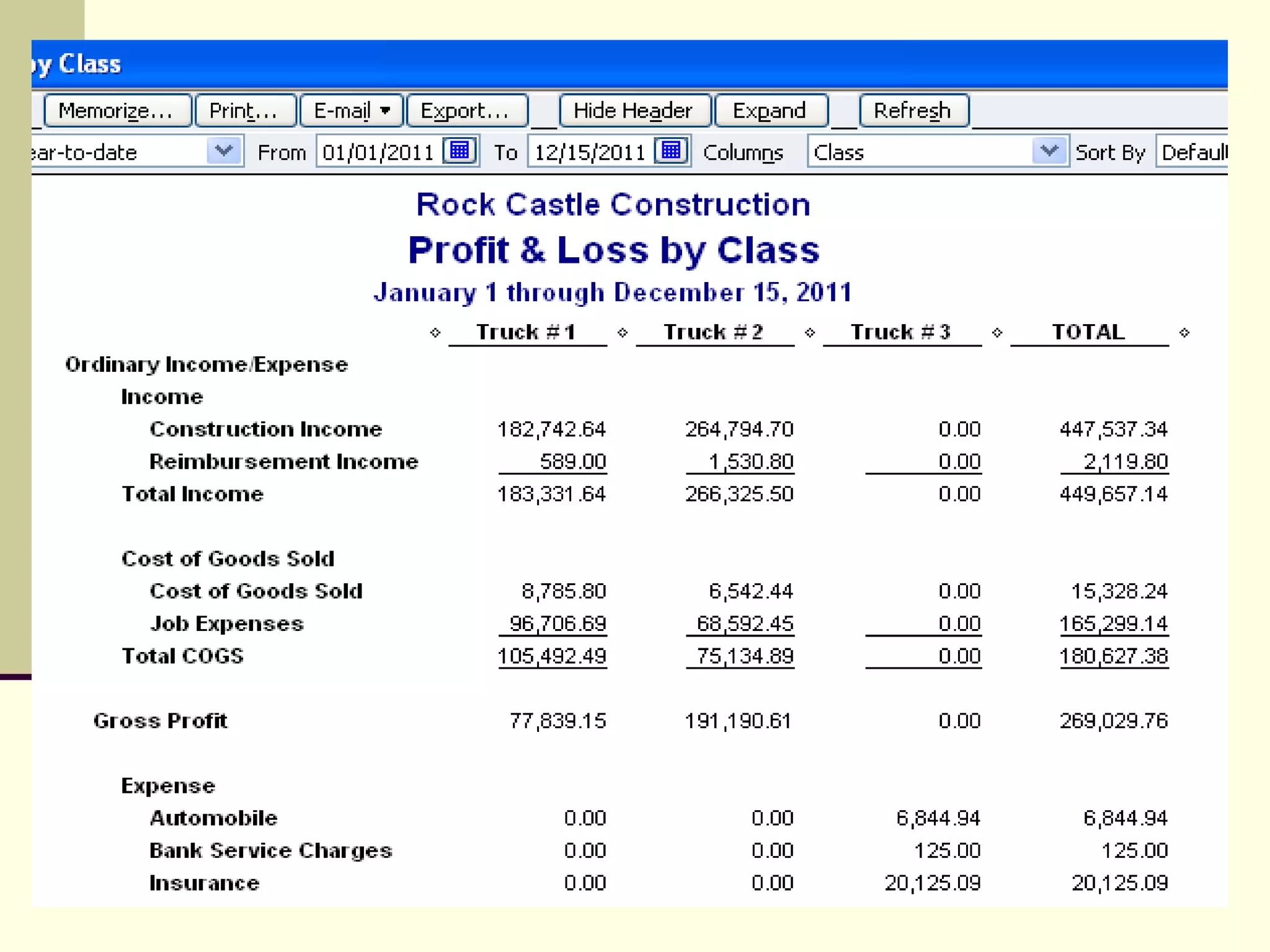1270x952 pixels.
Task: Click the resize diamond between Truck #2 and Truck #3
Action: [x=810, y=333]
